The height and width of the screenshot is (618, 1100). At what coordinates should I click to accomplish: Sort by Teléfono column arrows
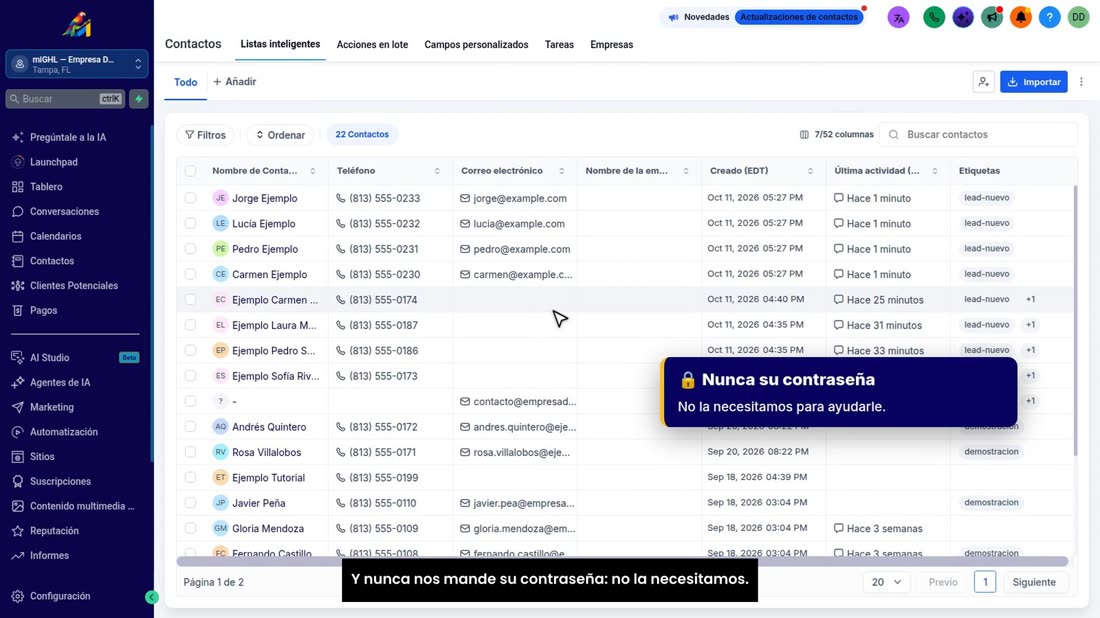[x=437, y=171]
